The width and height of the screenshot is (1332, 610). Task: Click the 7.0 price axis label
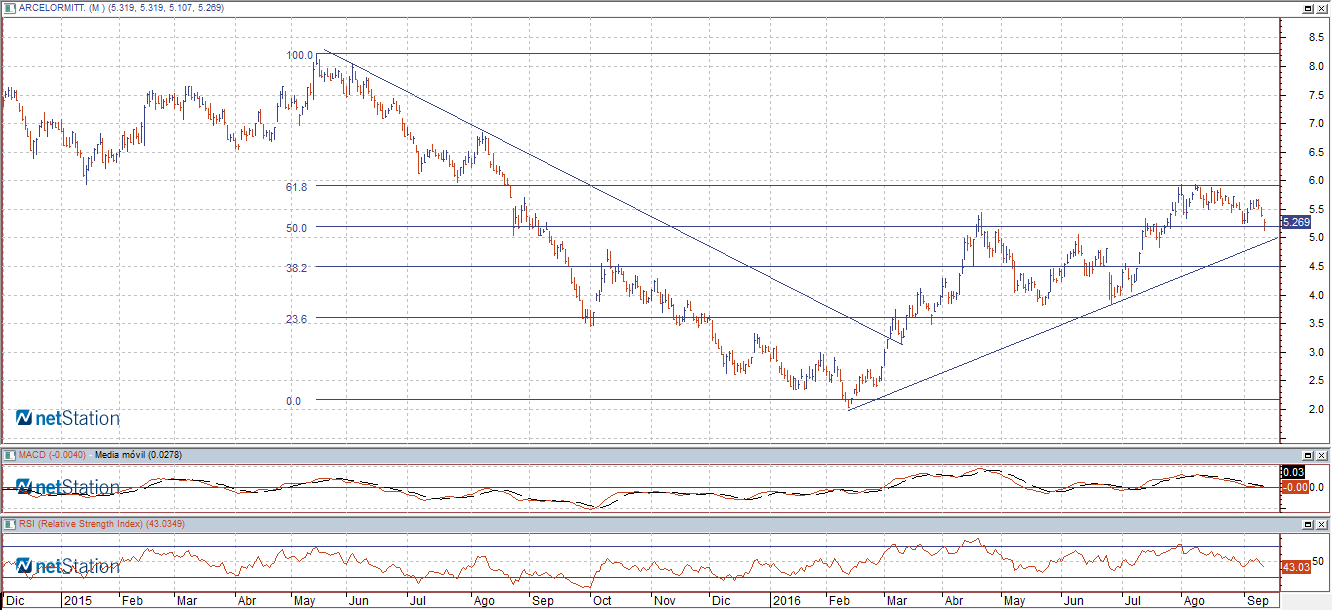tap(1316, 123)
